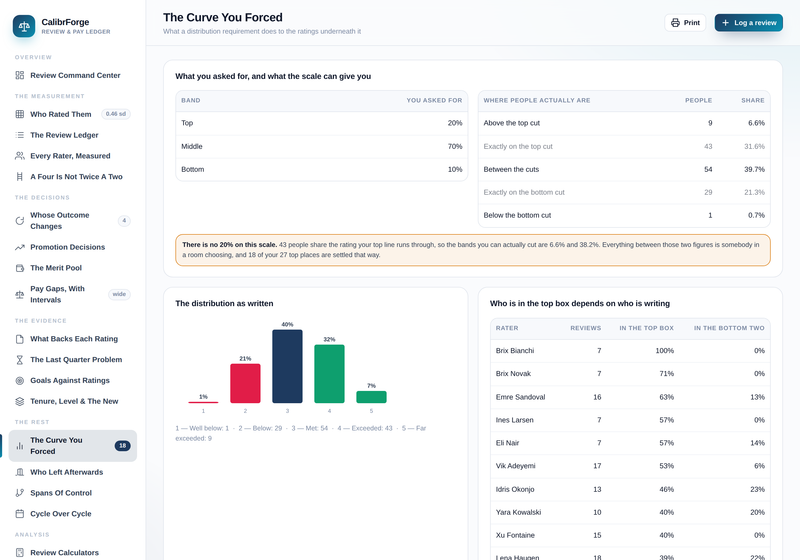
Task: Go to The Review Ledger
Action: (72, 135)
